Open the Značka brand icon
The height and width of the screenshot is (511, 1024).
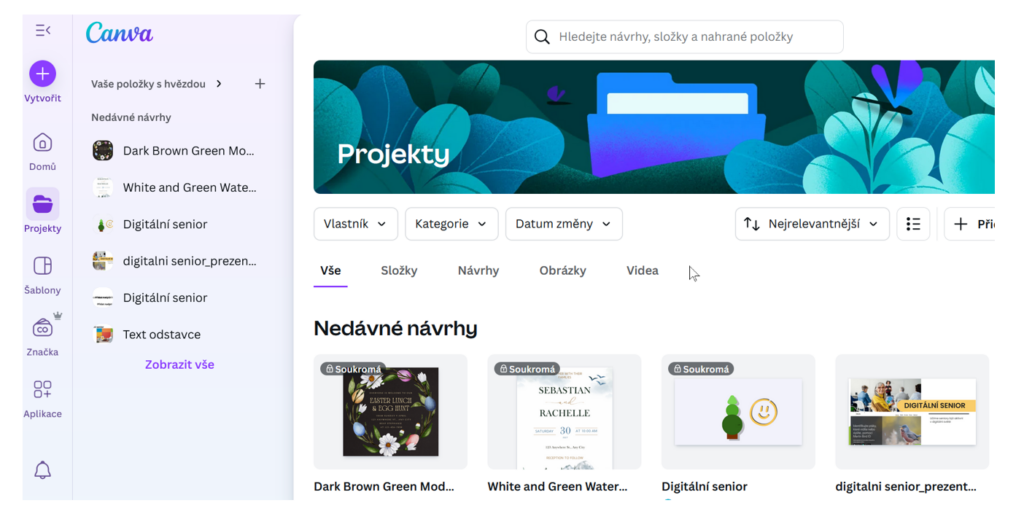click(x=42, y=327)
